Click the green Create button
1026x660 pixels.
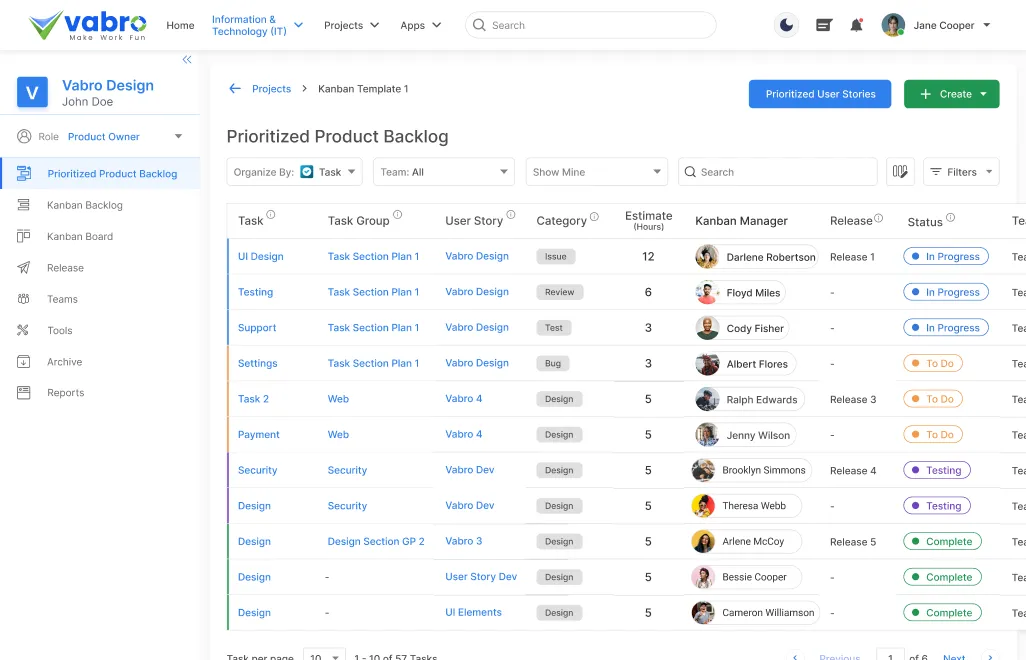click(951, 93)
